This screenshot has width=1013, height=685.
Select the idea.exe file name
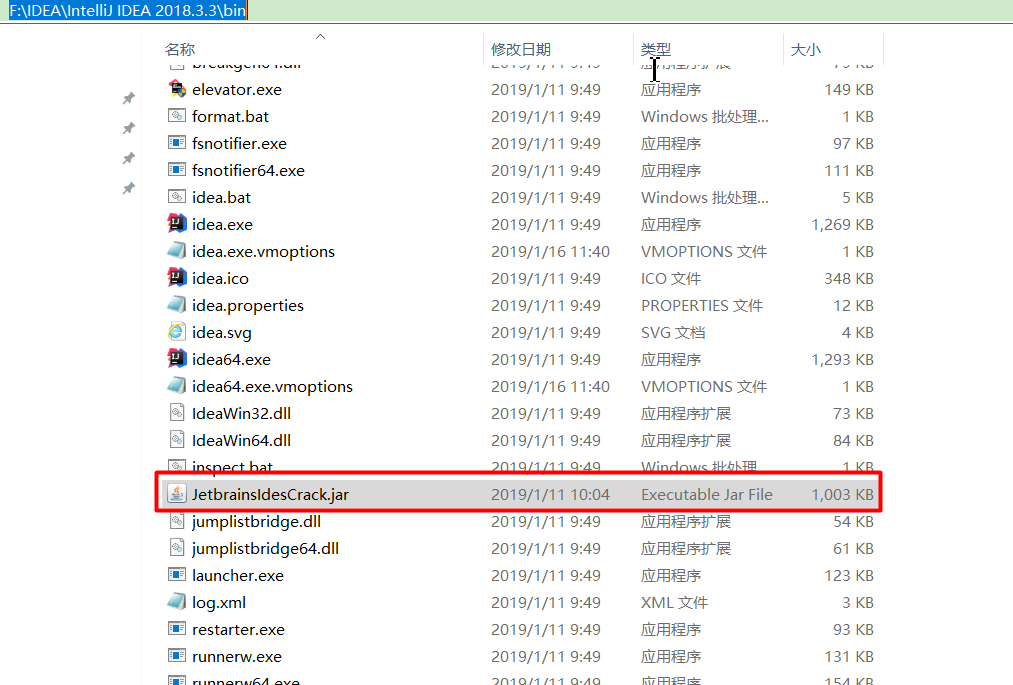point(222,224)
